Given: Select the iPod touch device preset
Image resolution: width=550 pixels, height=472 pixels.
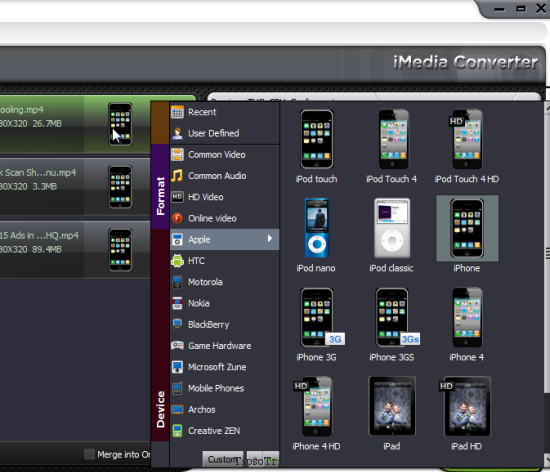Looking at the screenshot, I should pyautogui.click(x=316, y=147).
